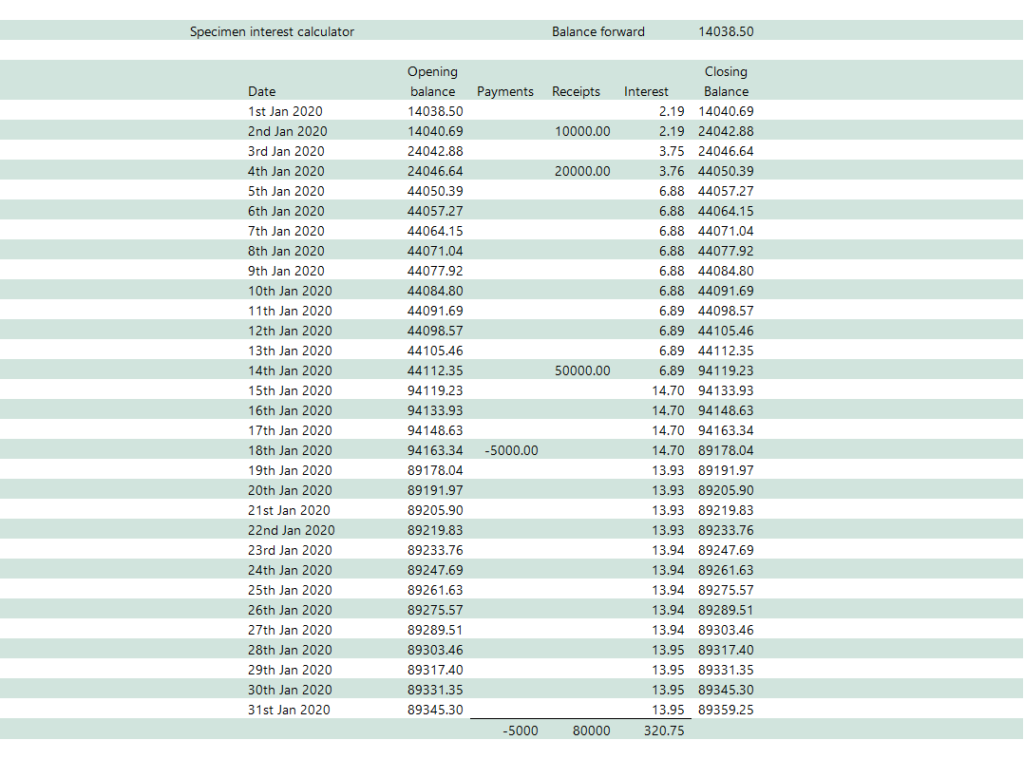The image size is (1024, 759).
Task: Select the 'Balance forward' label cell
Action: pyautogui.click(x=598, y=31)
